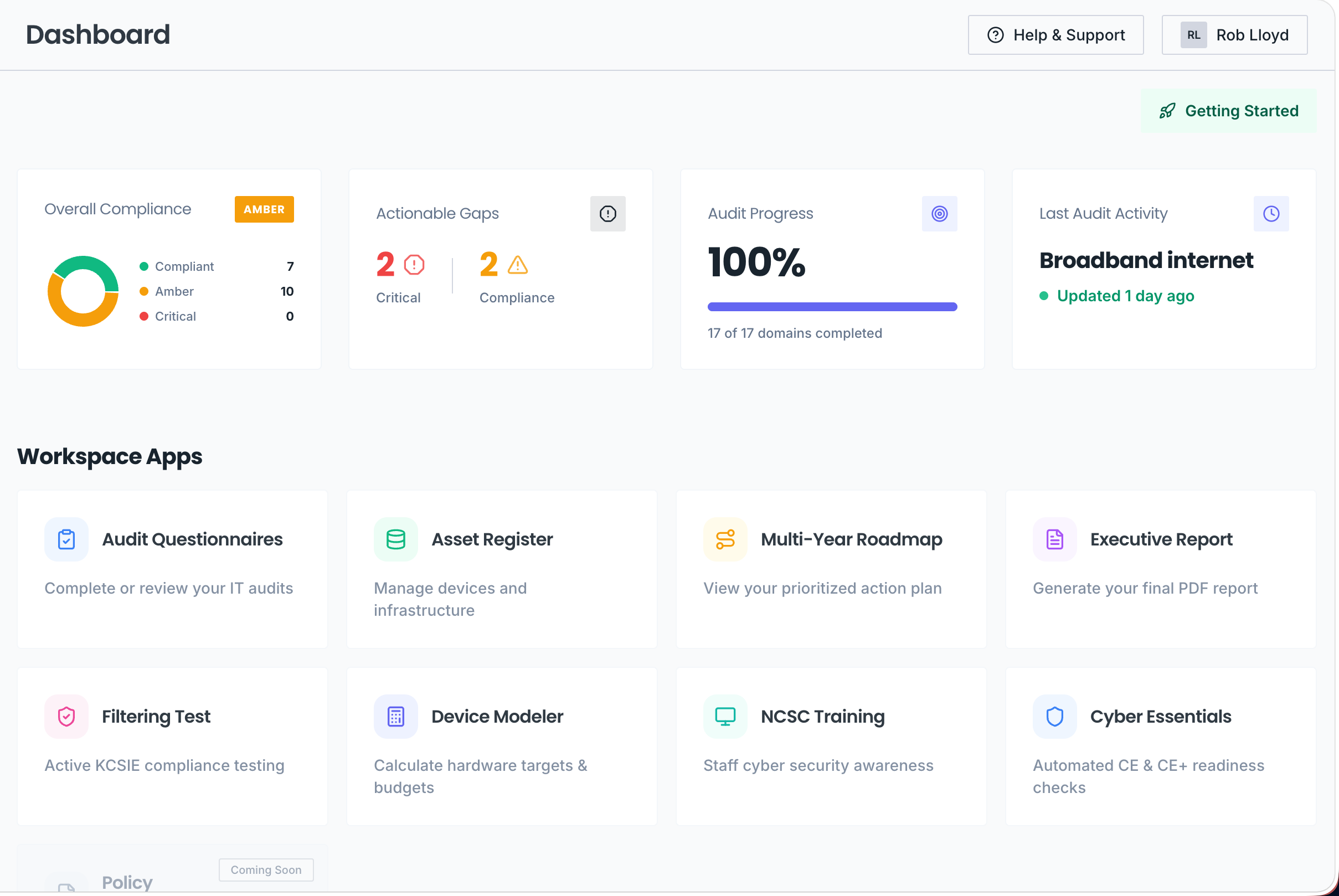Click the Broadband internet activity title

(1146, 261)
